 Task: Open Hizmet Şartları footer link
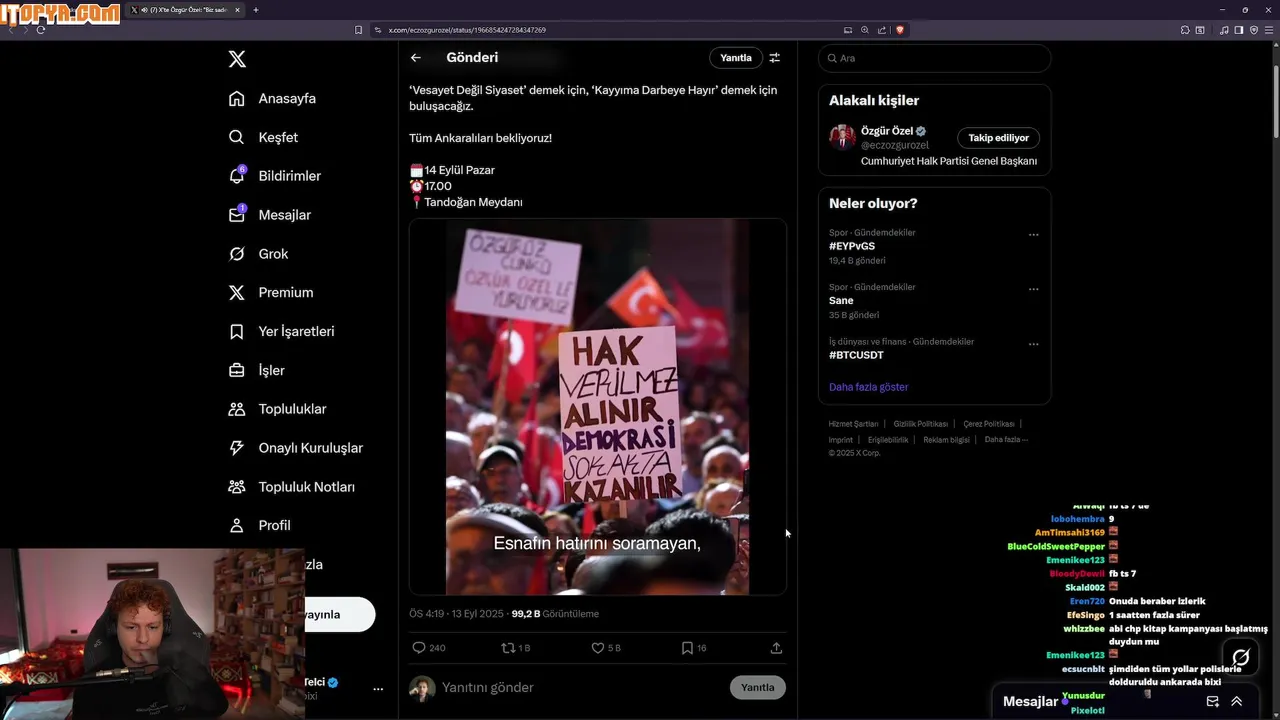coord(853,424)
